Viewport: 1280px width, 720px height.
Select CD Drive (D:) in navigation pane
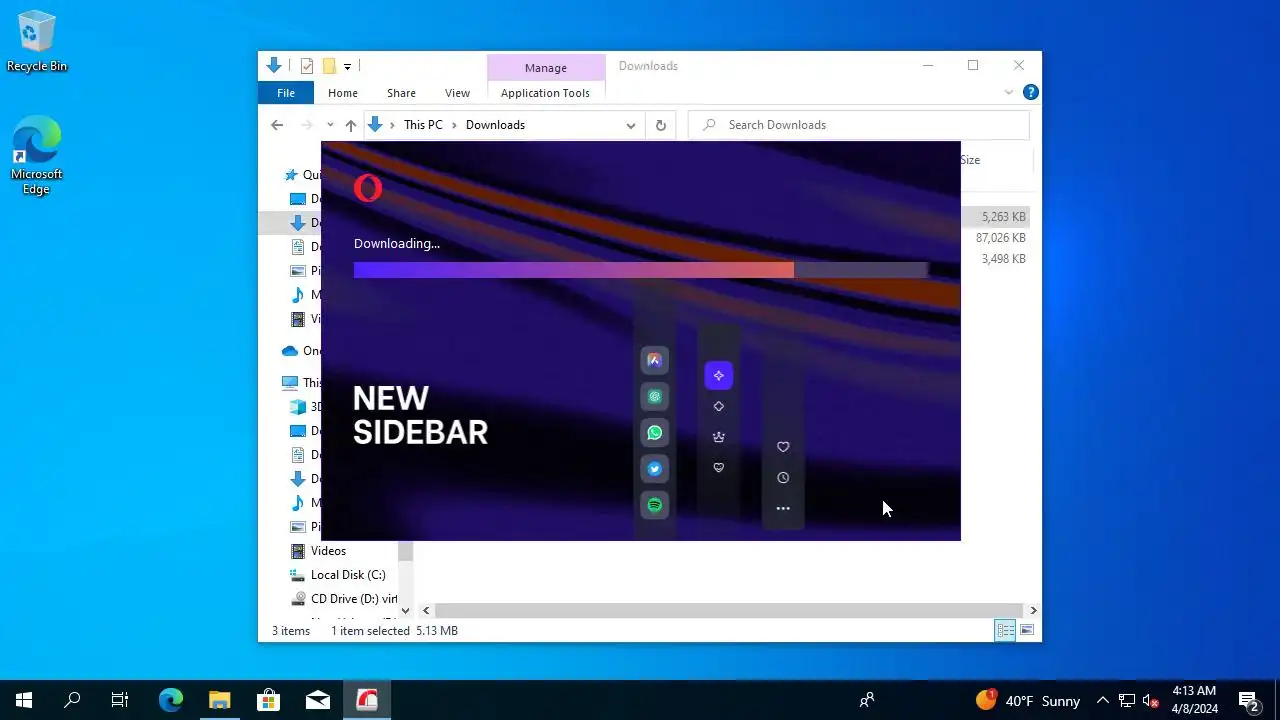[x=344, y=599]
